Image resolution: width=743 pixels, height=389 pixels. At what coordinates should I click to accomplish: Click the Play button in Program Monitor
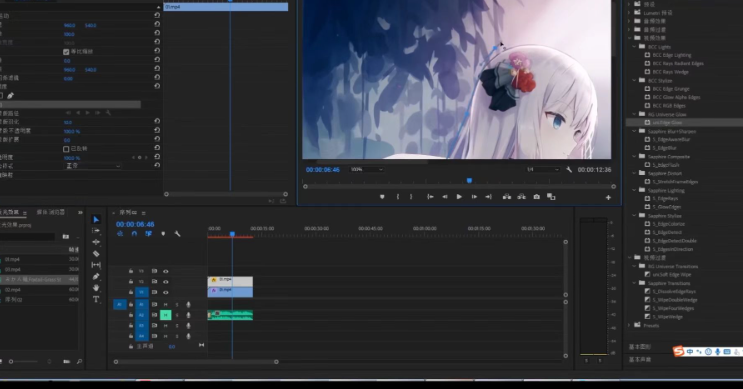459,197
